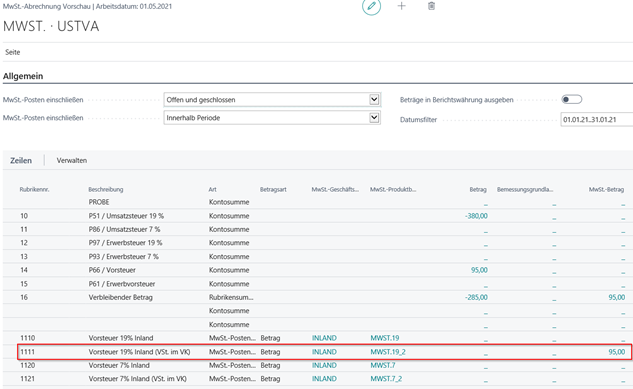Viewport: 633px width, 389px height.
Task: Click the plus new record icon
Action: click(x=401, y=6)
